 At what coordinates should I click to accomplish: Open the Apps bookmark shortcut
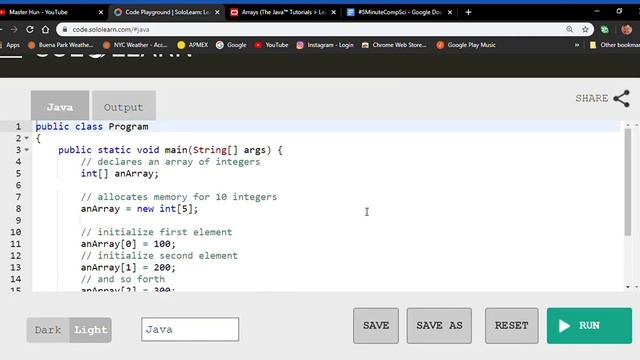(11, 45)
